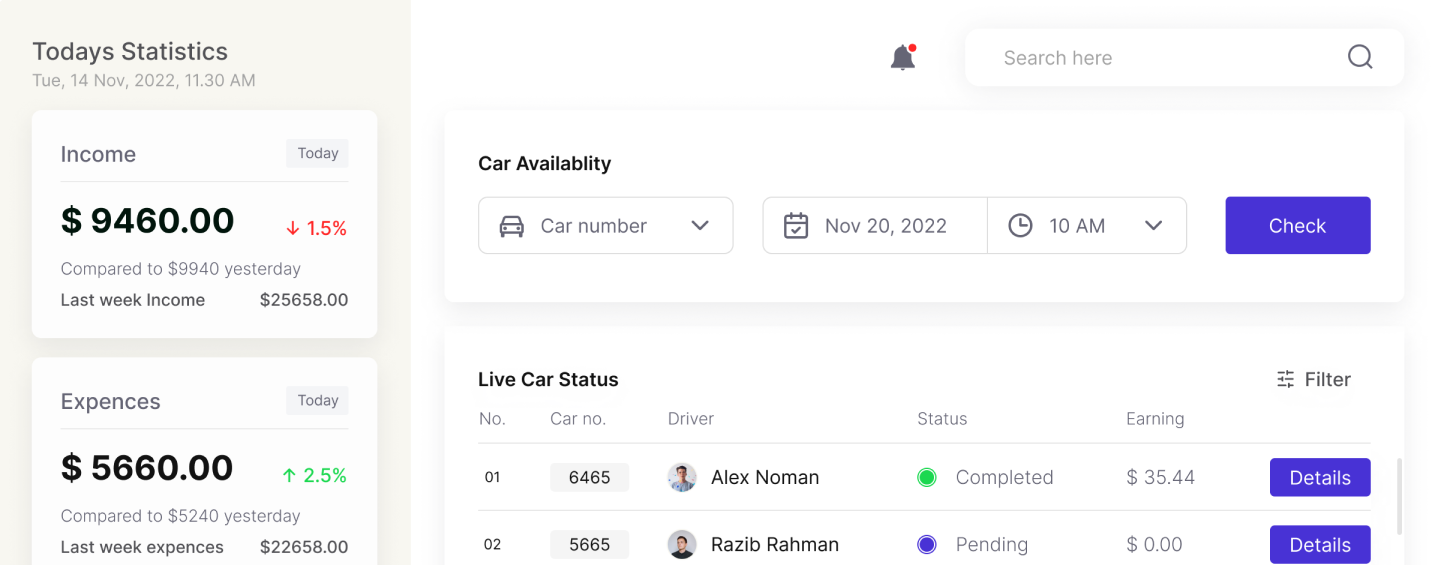
Task: Click the $ 5660.00 expences amount
Action: (147, 467)
